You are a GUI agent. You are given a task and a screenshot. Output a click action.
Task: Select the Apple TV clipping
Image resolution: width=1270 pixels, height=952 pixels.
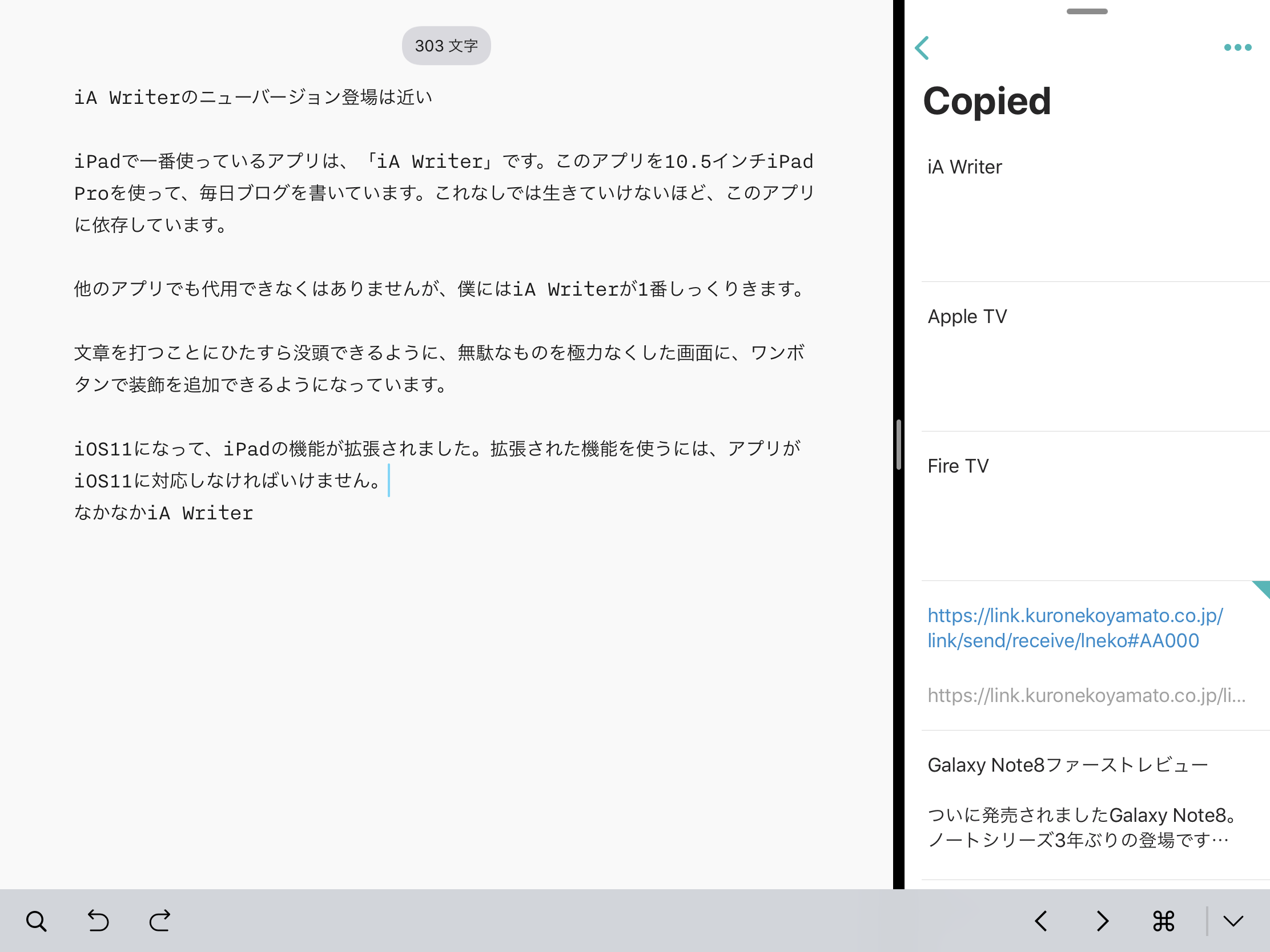pyautogui.click(x=1095, y=357)
